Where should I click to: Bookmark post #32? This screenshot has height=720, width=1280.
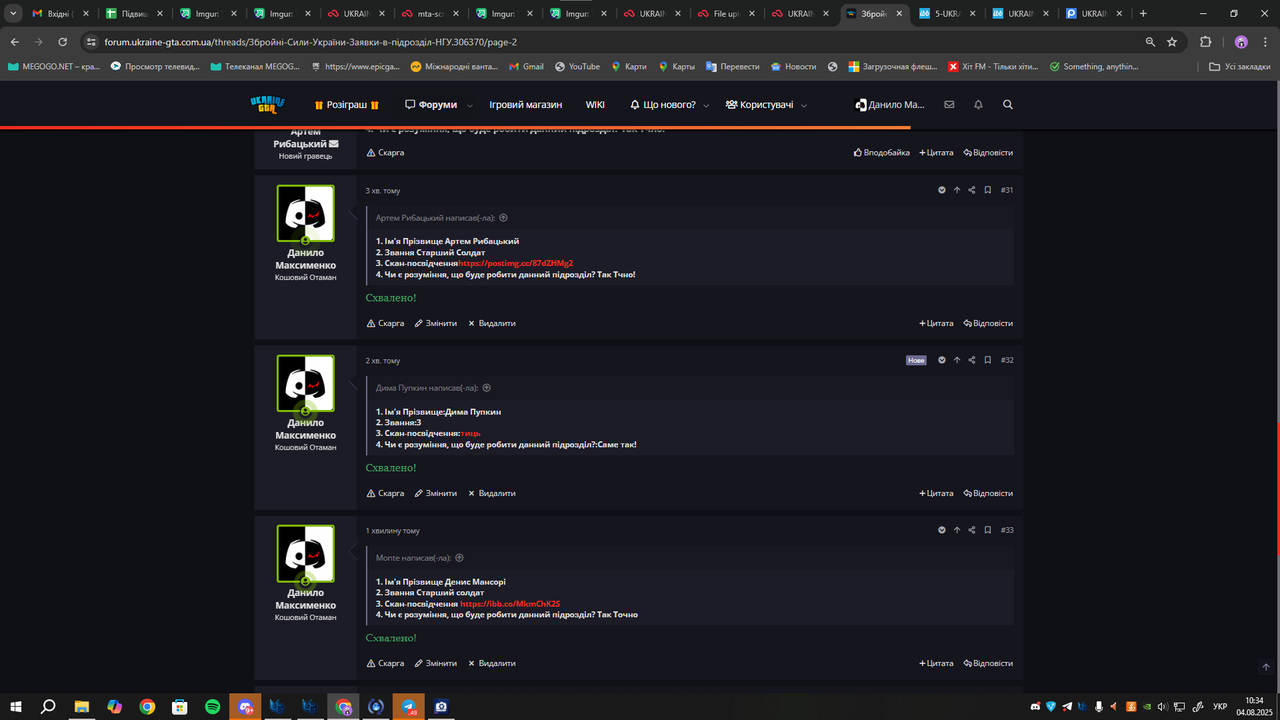(x=987, y=360)
